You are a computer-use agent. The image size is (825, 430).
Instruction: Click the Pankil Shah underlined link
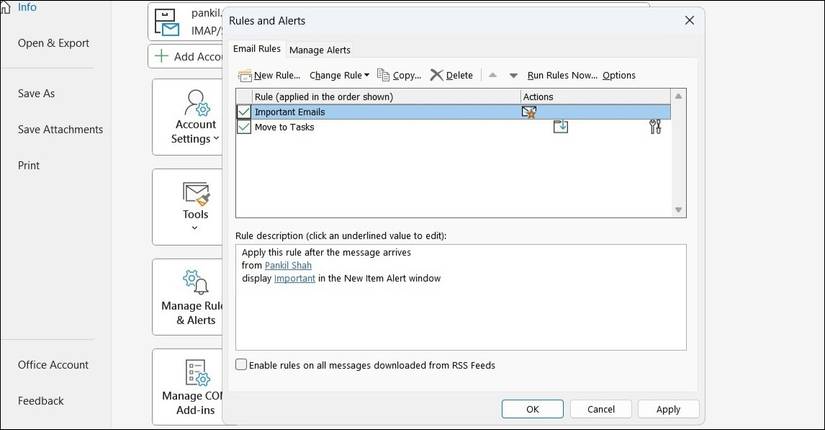pyautogui.click(x=288, y=265)
